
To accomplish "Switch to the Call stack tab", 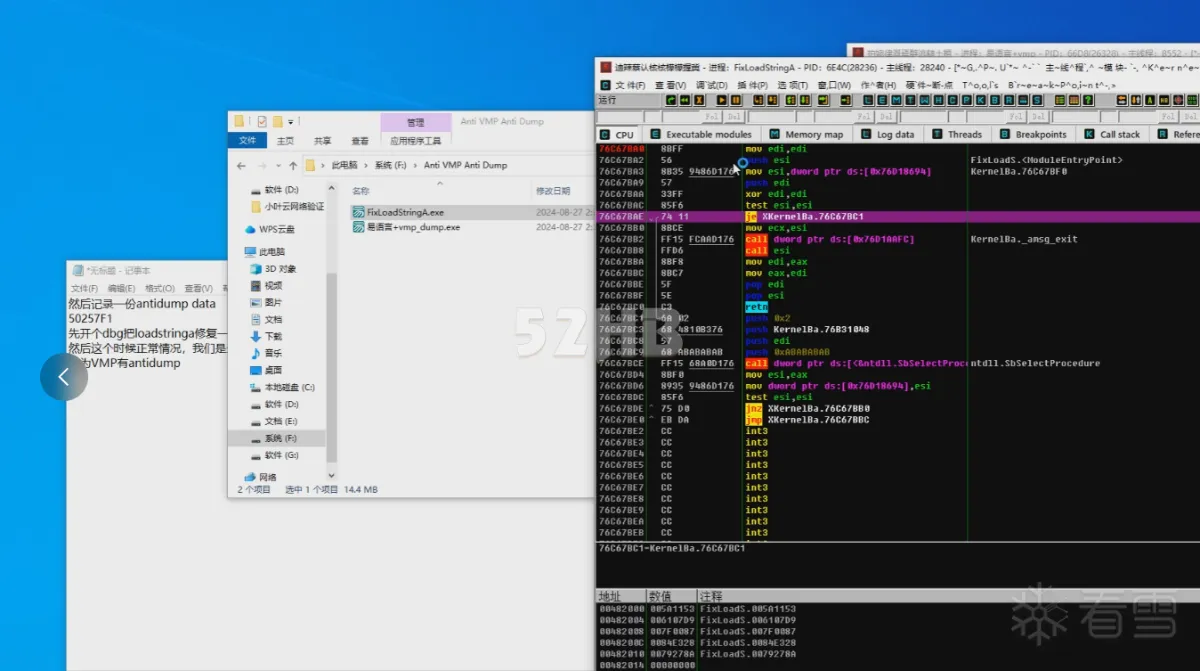I will [1112, 134].
